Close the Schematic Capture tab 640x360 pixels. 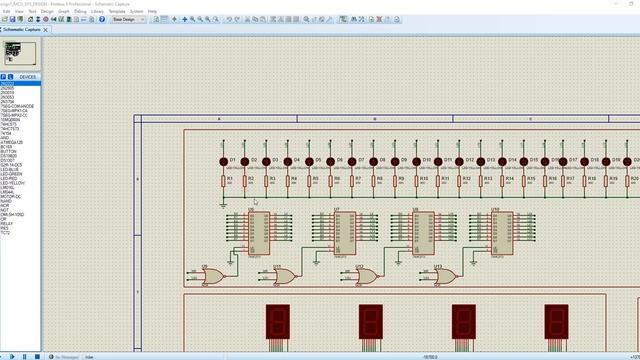point(45,30)
